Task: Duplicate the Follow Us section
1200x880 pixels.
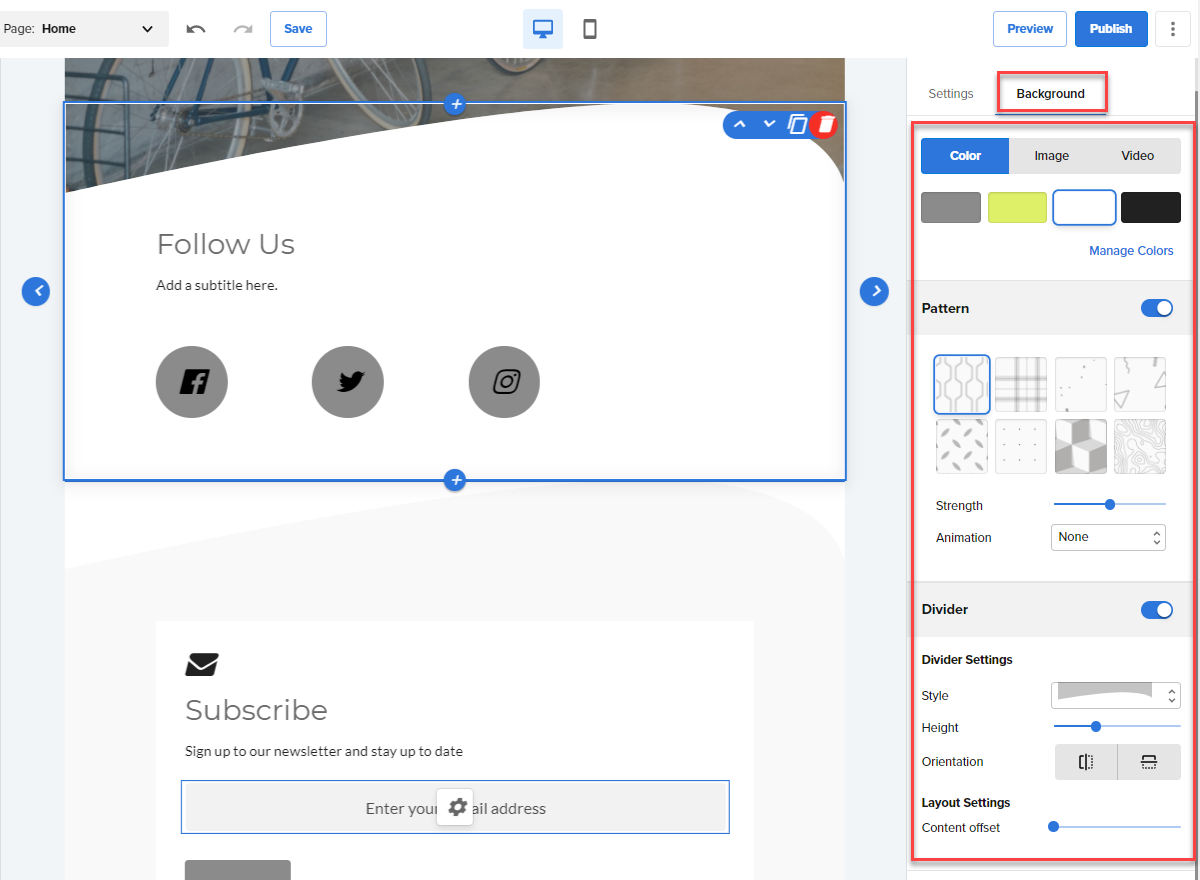Action: coord(797,124)
